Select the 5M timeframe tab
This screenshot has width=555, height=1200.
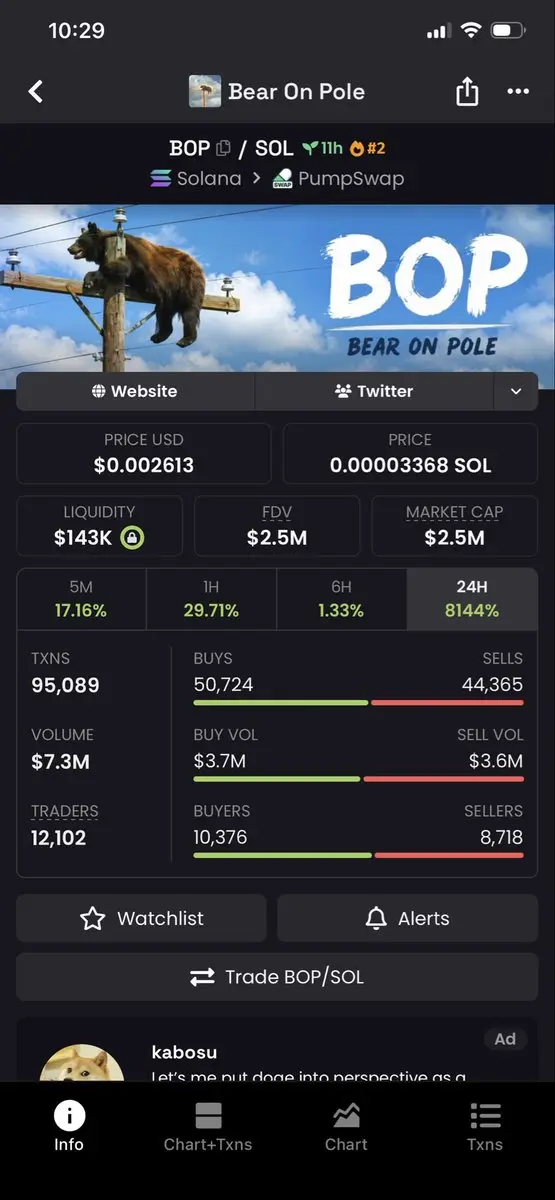[82, 599]
